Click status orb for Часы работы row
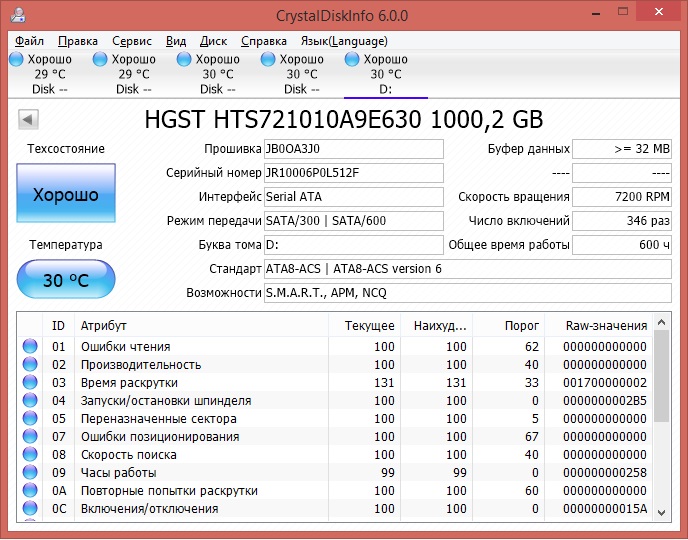The height and width of the screenshot is (540, 688). pyautogui.click(x=30, y=473)
